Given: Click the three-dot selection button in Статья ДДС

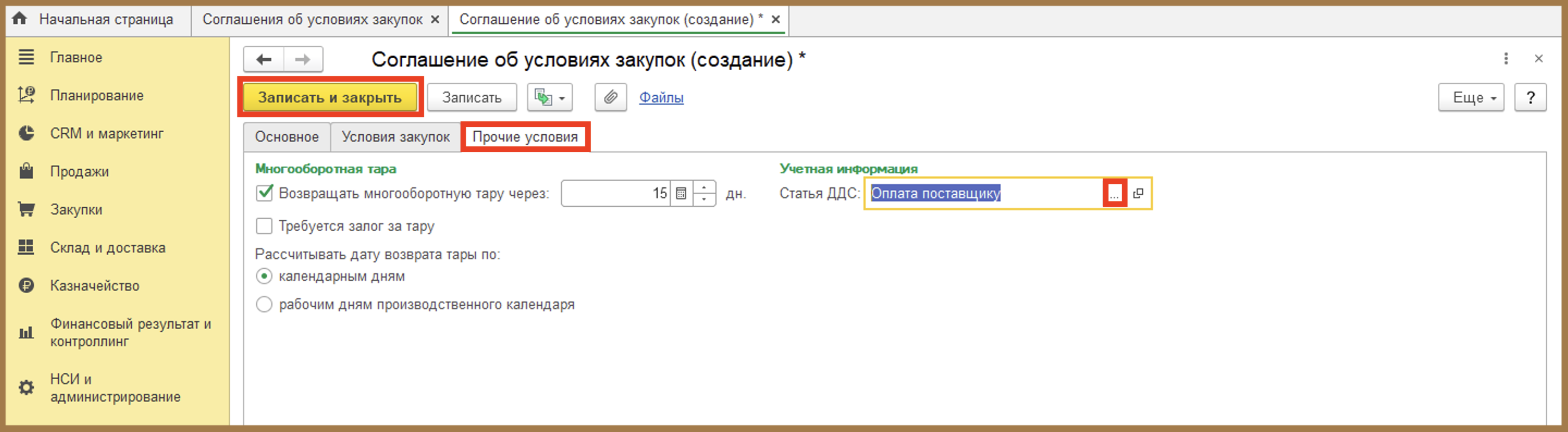Looking at the screenshot, I should [1114, 194].
